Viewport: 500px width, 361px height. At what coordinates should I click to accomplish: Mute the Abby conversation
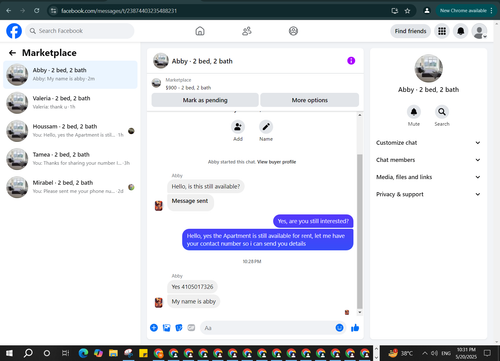tap(414, 112)
